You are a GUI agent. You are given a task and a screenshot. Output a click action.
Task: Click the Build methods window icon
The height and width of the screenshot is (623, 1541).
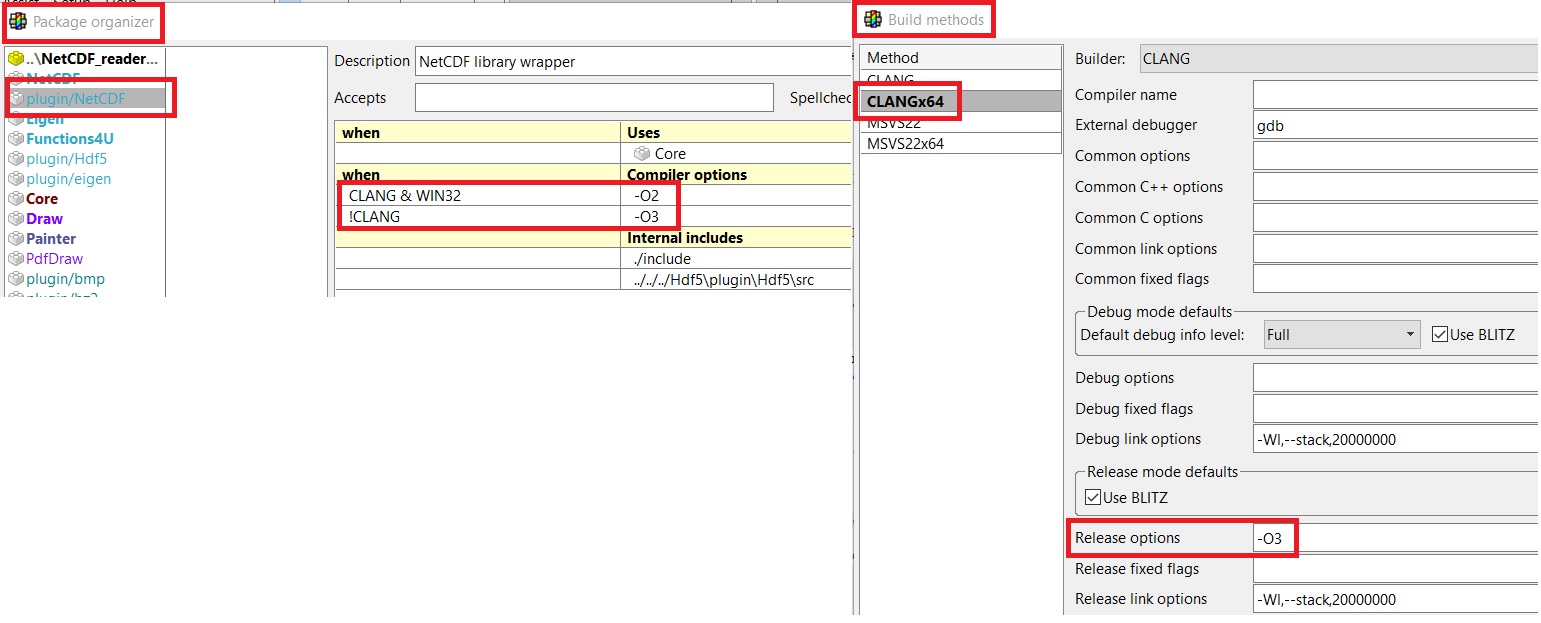pos(873,20)
